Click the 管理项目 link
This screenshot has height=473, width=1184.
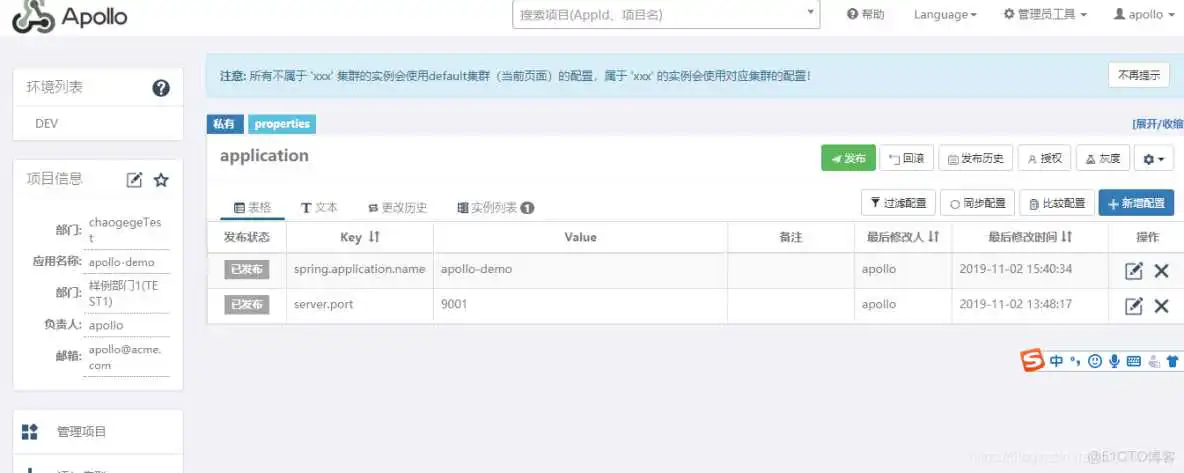tap(82, 431)
